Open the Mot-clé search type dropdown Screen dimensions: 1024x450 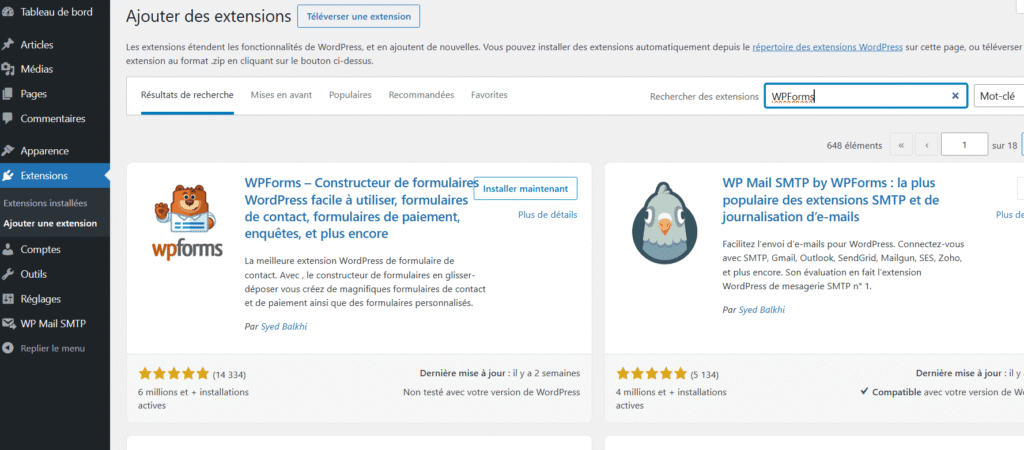point(999,96)
